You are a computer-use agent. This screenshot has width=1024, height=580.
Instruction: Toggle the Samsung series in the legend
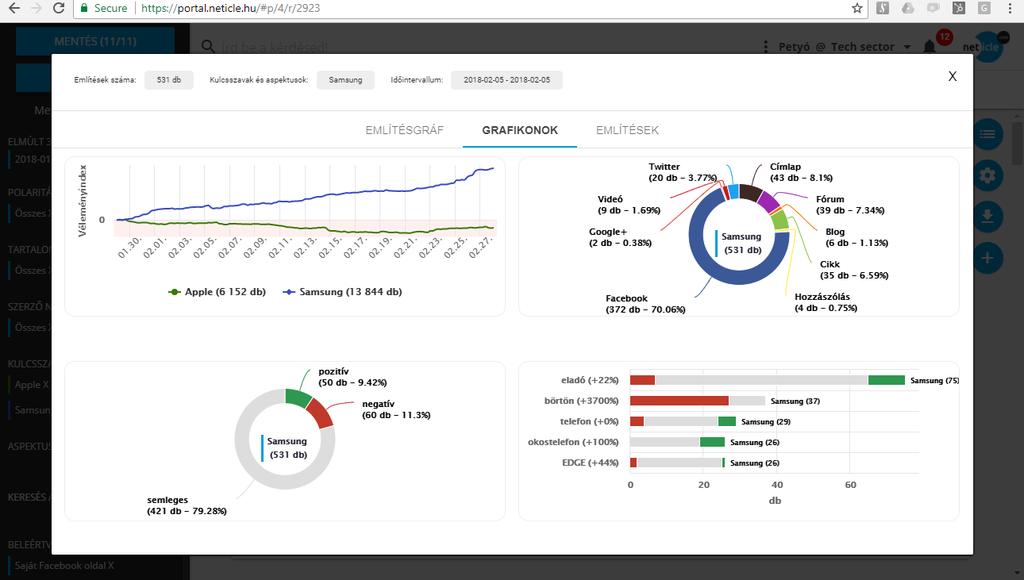[342, 292]
